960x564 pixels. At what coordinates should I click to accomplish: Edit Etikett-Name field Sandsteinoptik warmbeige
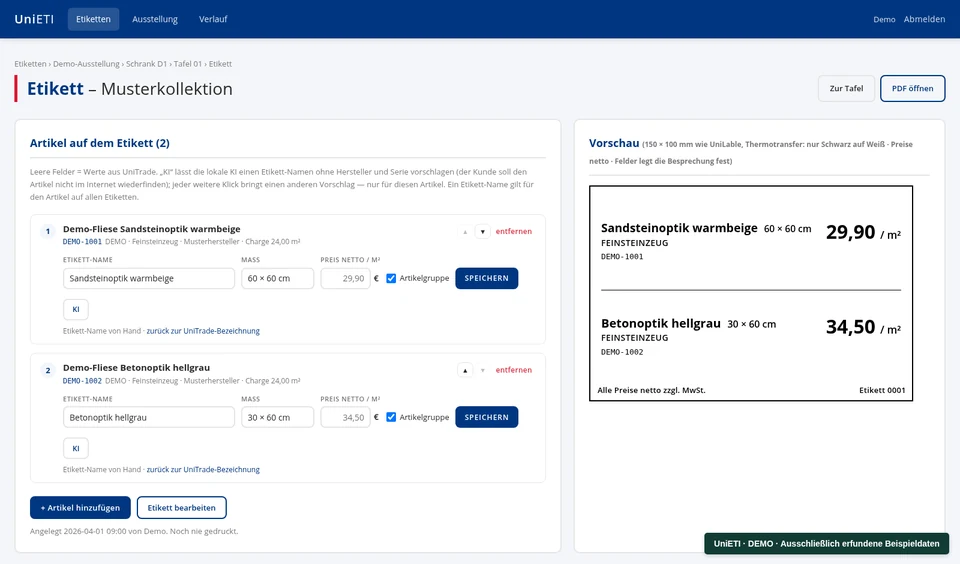(149, 279)
